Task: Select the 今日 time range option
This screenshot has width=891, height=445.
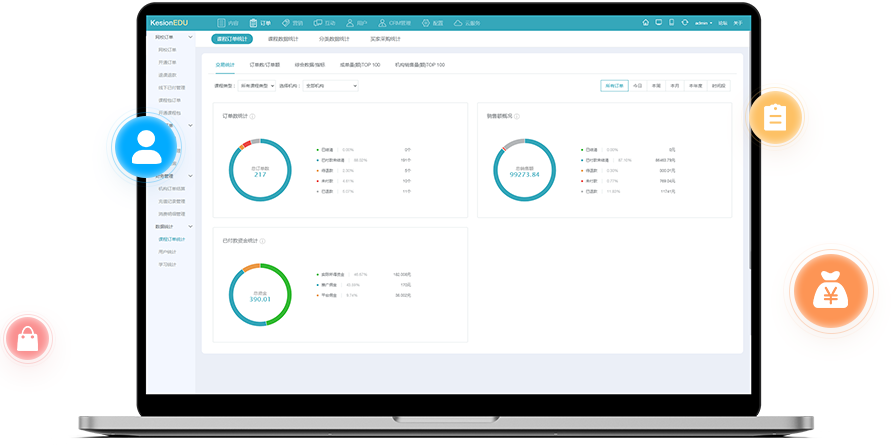Action: [x=638, y=86]
